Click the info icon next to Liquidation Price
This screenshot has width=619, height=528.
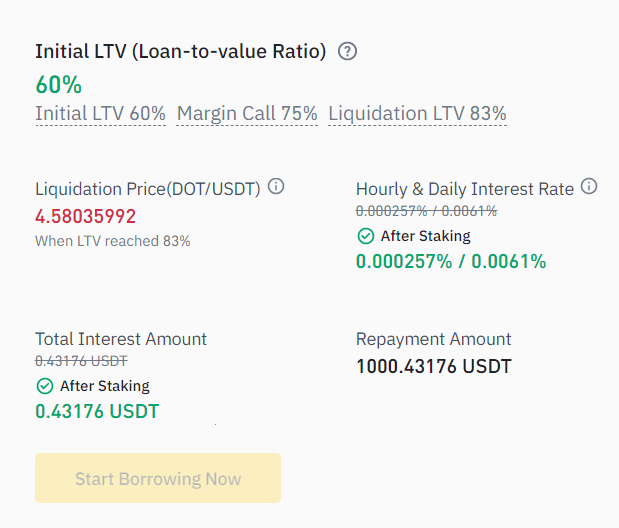(x=277, y=186)
